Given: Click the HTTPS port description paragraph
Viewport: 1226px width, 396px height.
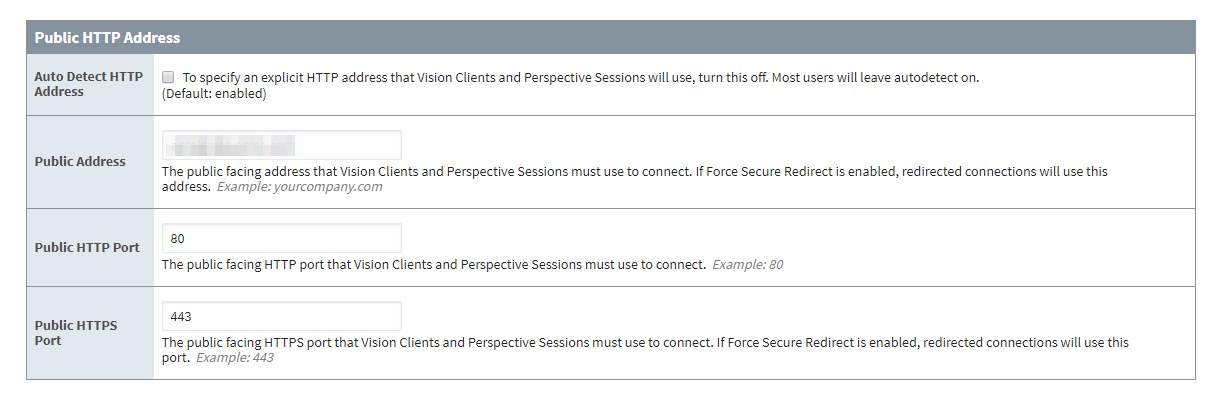Looking at the screenshot, I should [645, 350].
